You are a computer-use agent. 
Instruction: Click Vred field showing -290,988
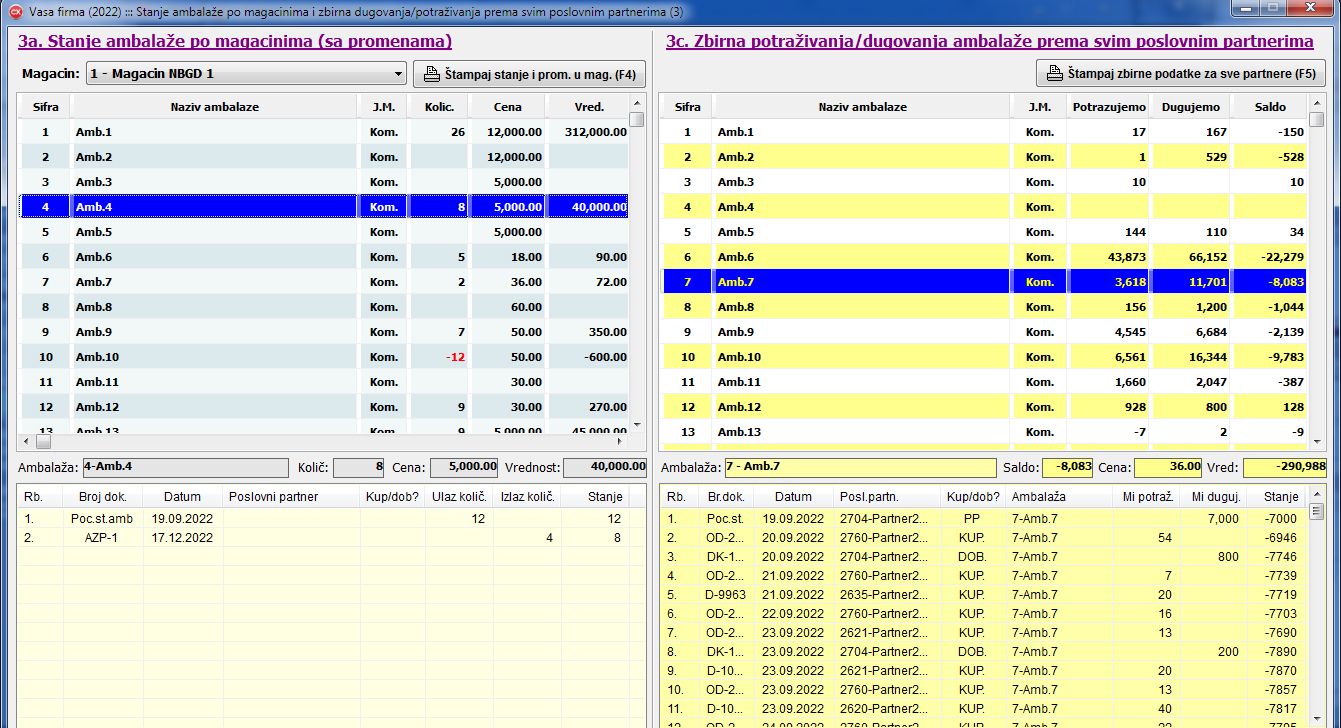[x=1284, y=468]
